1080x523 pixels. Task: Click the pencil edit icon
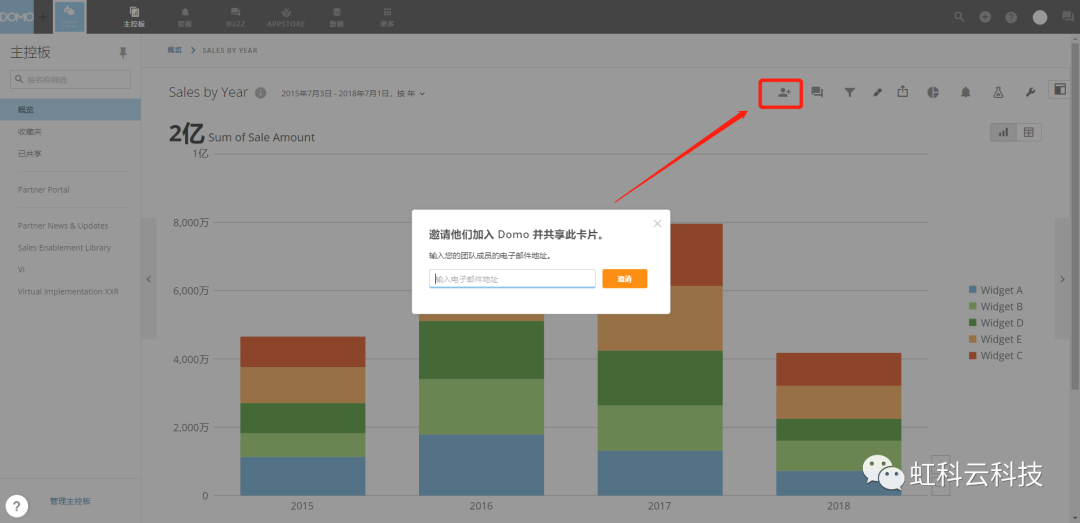878,92
